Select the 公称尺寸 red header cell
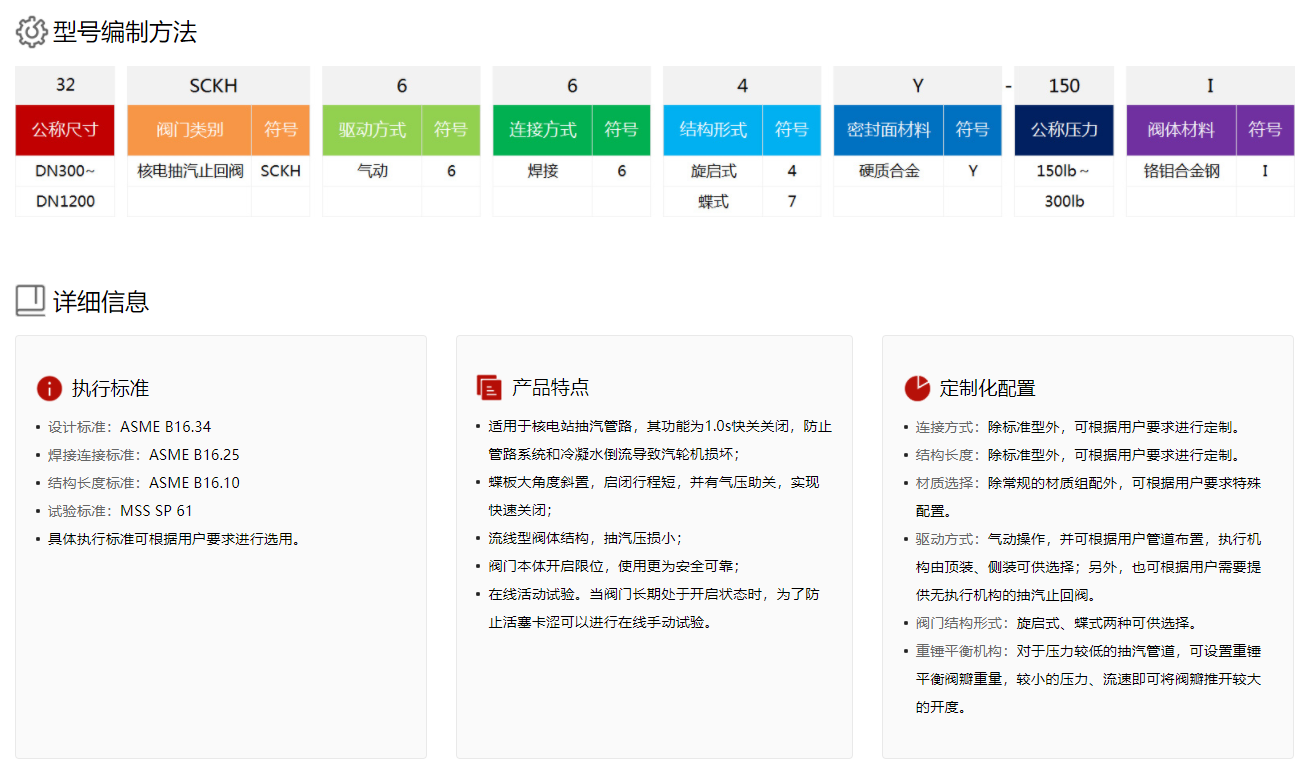Image resolution: width=1301 pixels, height=770 pixels. tap(64, 130)
